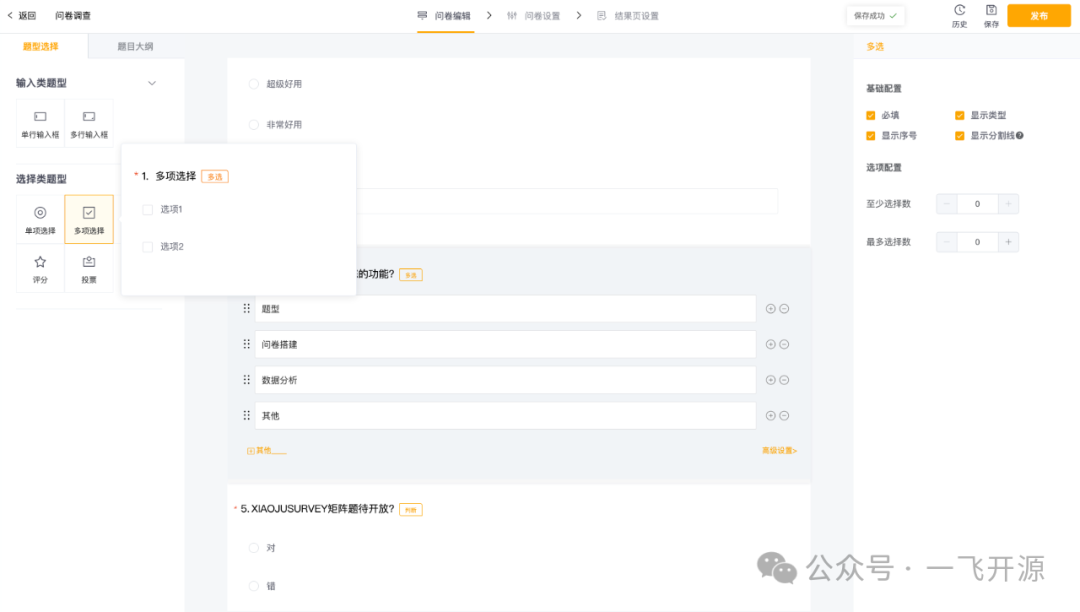1080x612 pixels.
Task: Publish the survey with 发布
Action: 1039,15
